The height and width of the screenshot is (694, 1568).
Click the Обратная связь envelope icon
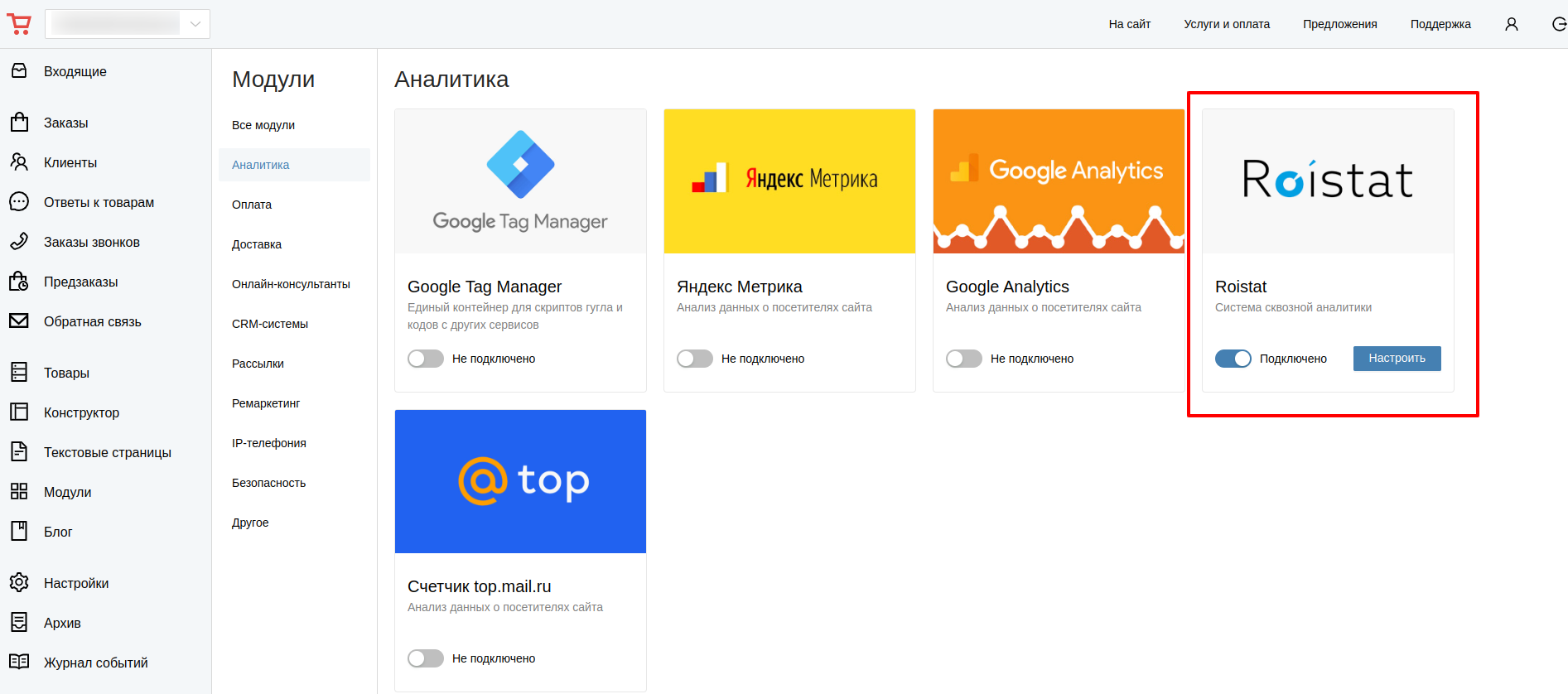coord(19,321)
